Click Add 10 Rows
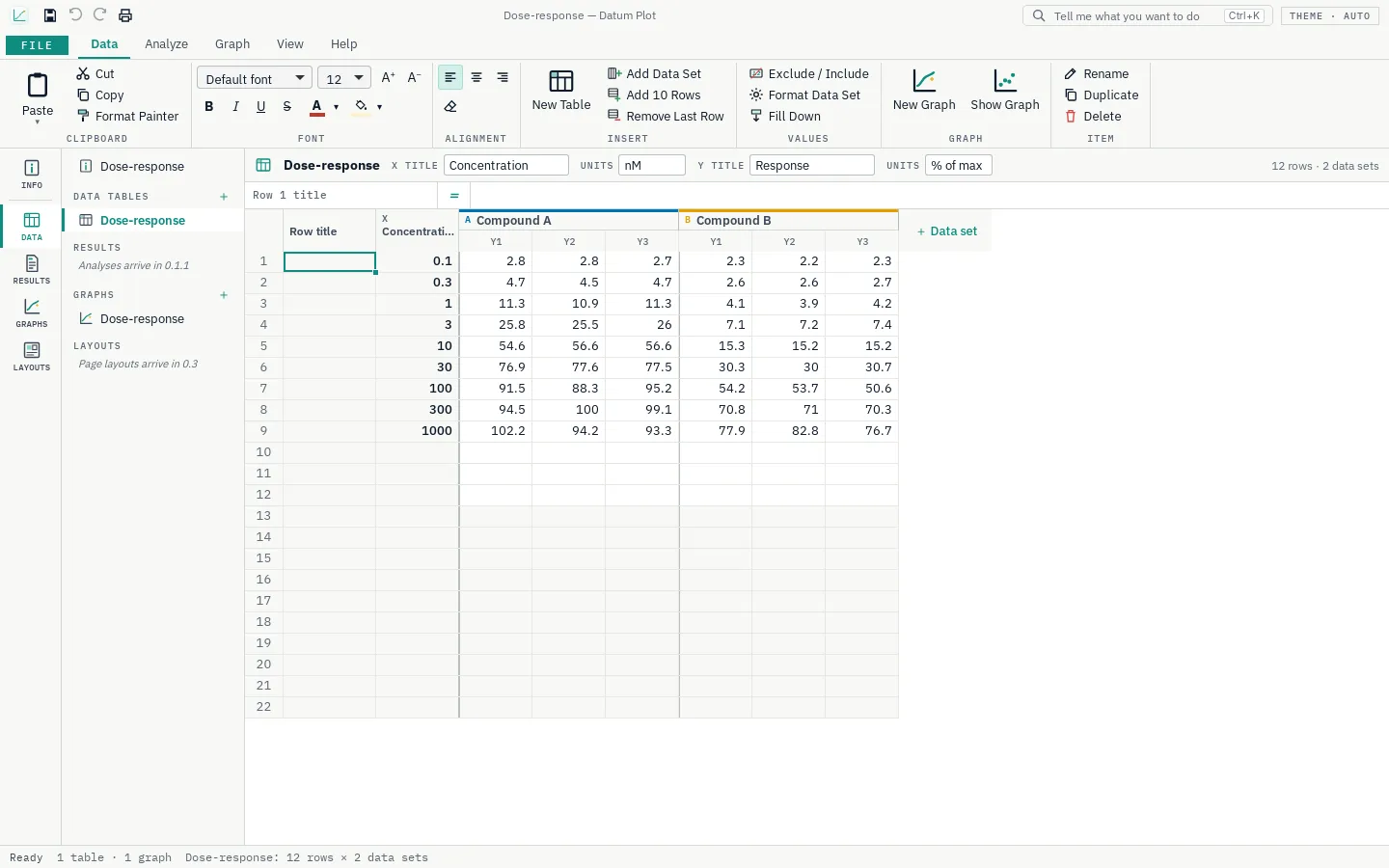Image resolution: width=1389 pixels, height=868 pixels. click(654, 95)
